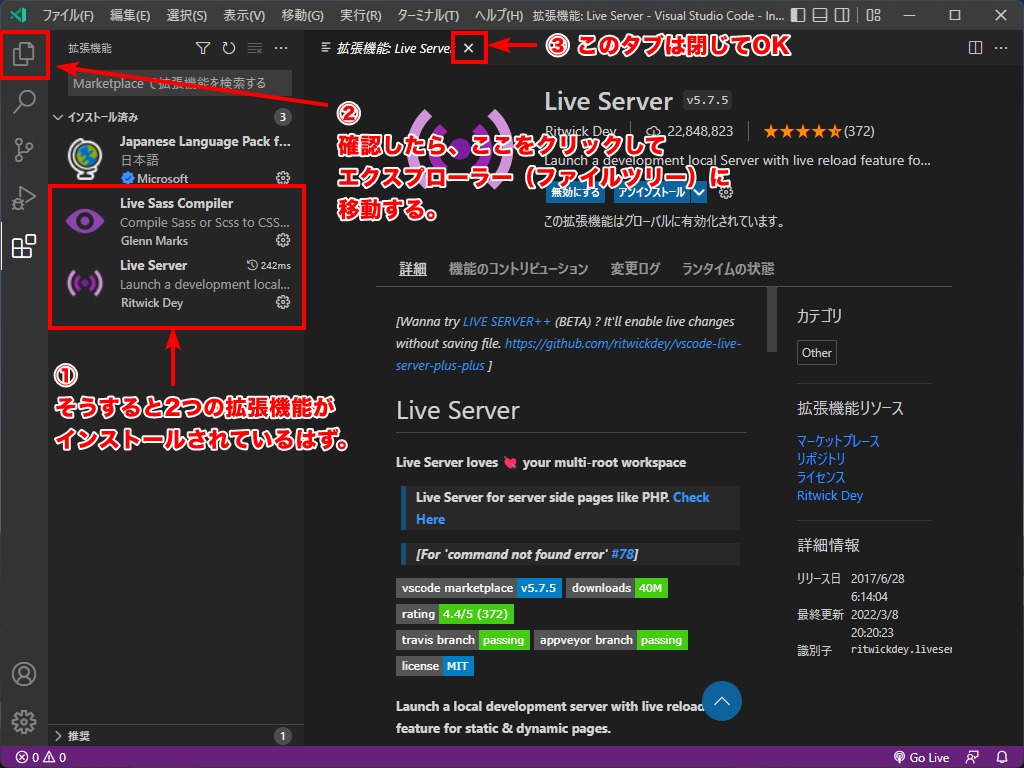Open the ファイル(F) menu

click(x=68, y=15)
